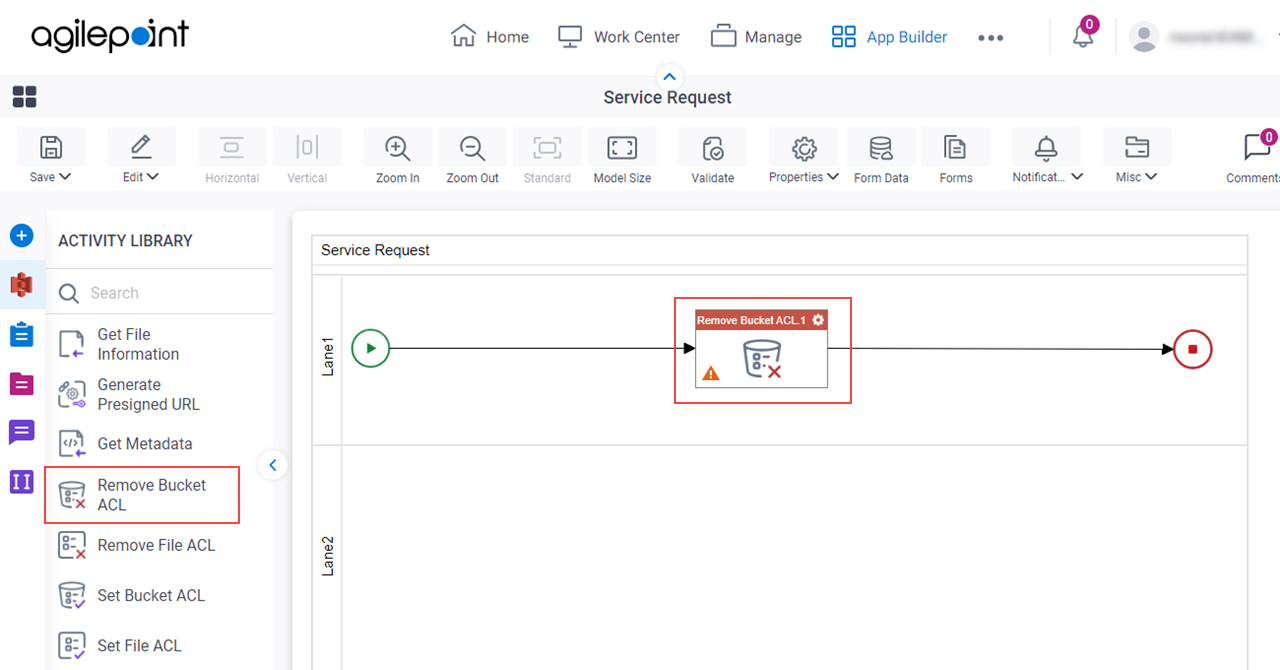Select Remove Bucket ACL library activity
Image resolution: width=1280 pixels, height=670 pixels.
pyautogui.click(x=142, y=494)
